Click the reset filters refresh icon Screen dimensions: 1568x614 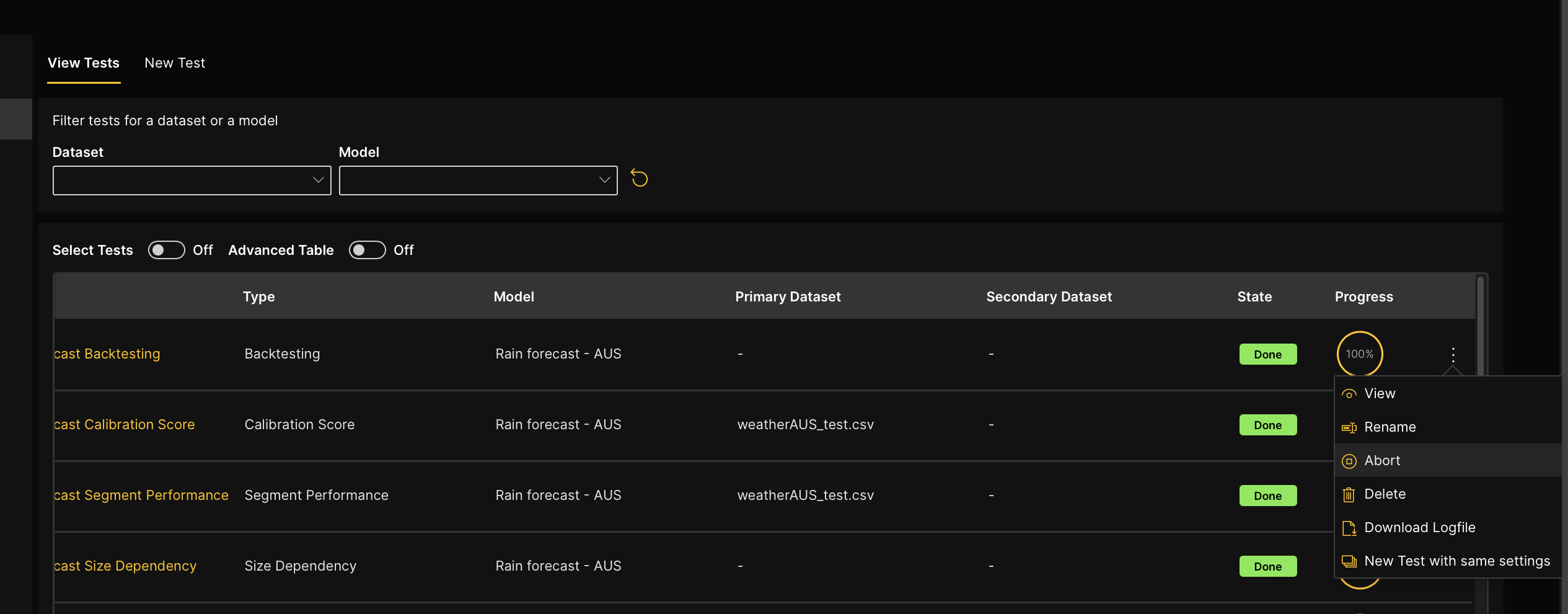coord(639,179)
